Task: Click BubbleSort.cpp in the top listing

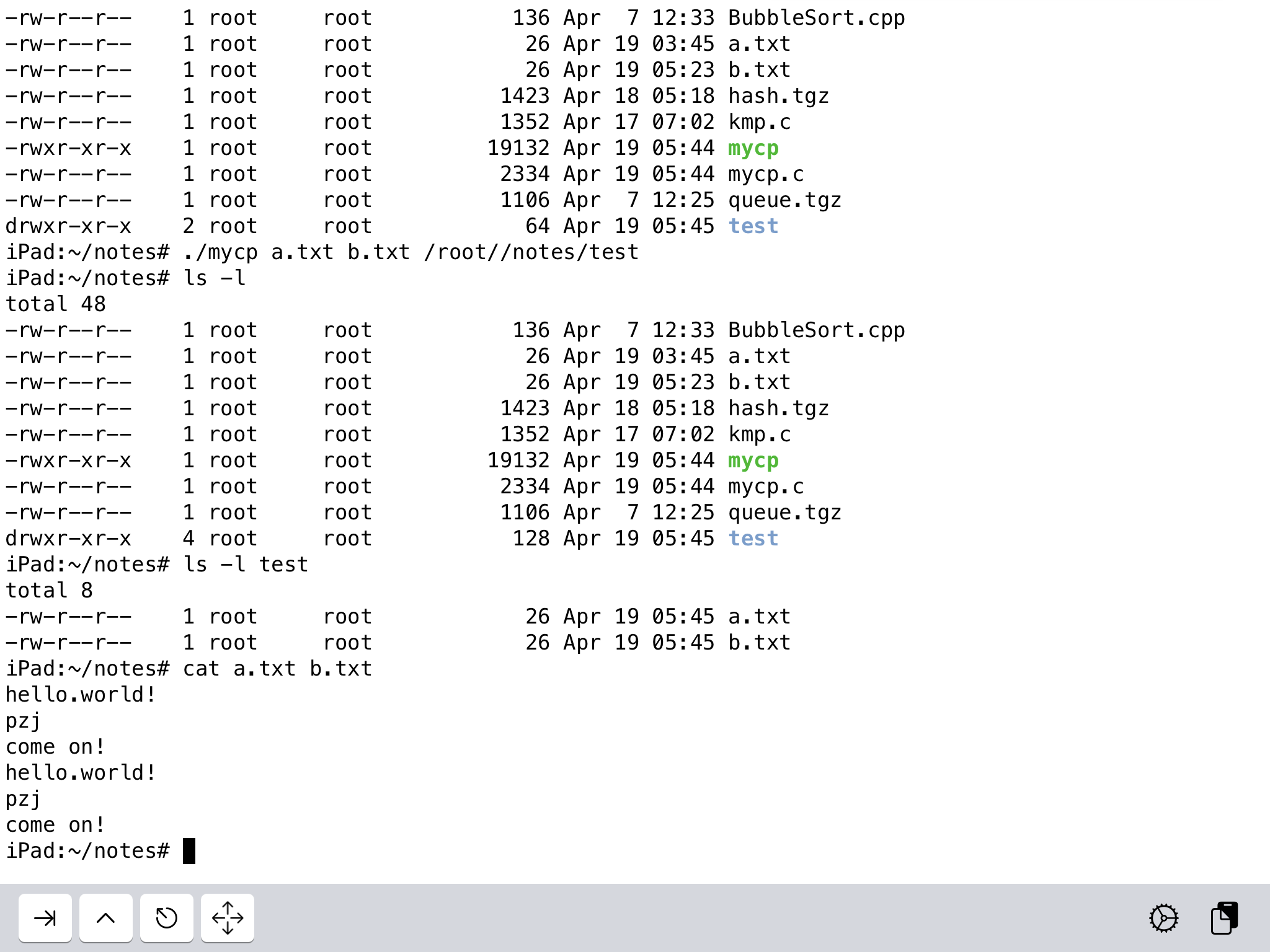Action: [816, 18]
